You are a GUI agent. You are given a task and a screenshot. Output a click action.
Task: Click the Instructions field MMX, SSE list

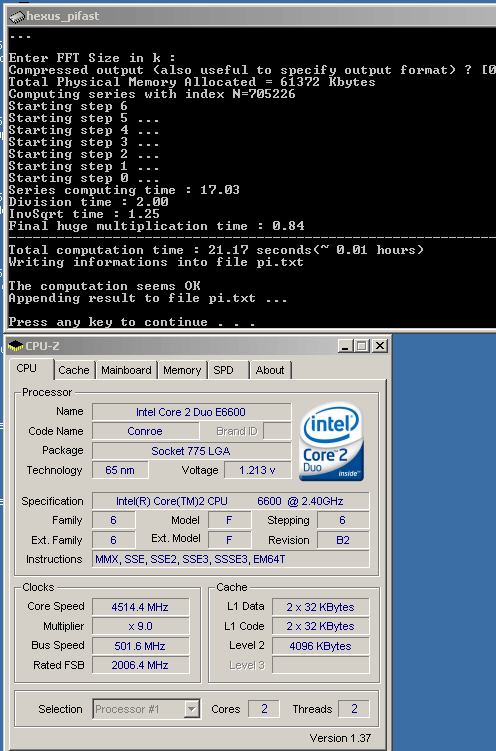(230, 559)
